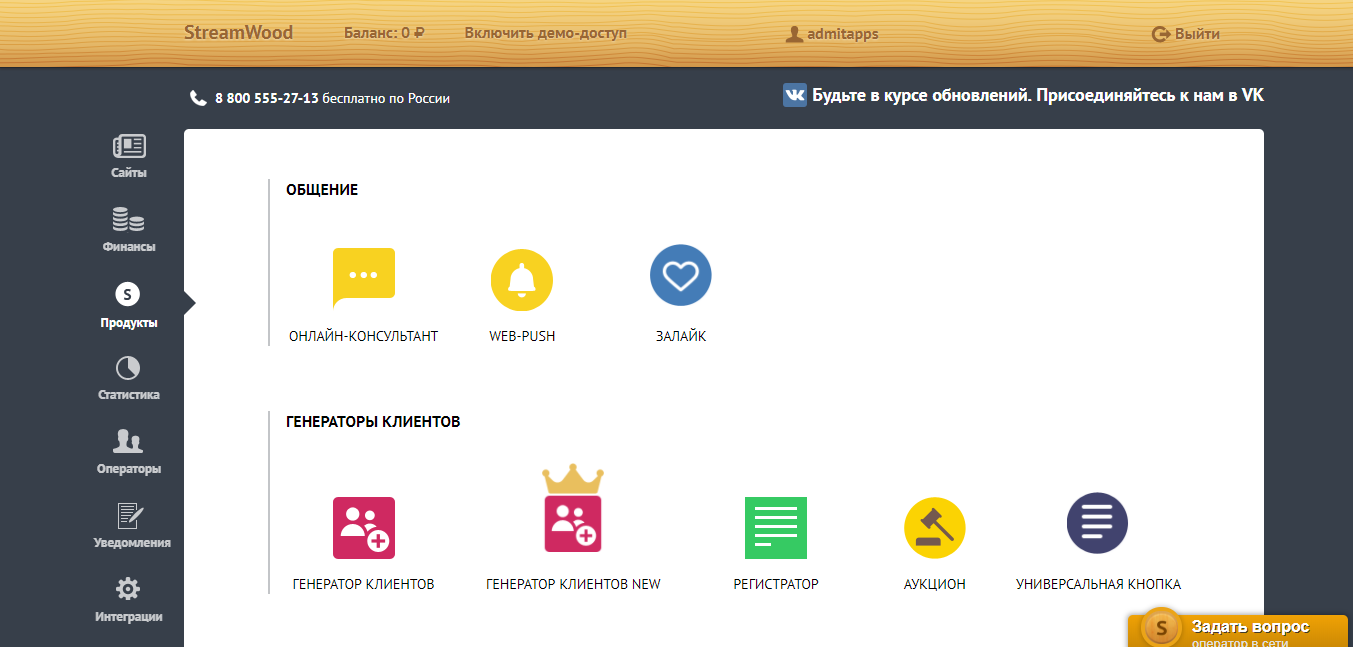Viewport: 1353px width, 647px height.
Task: Click the Web-Push bell icon
Action: tap(522, 279)
